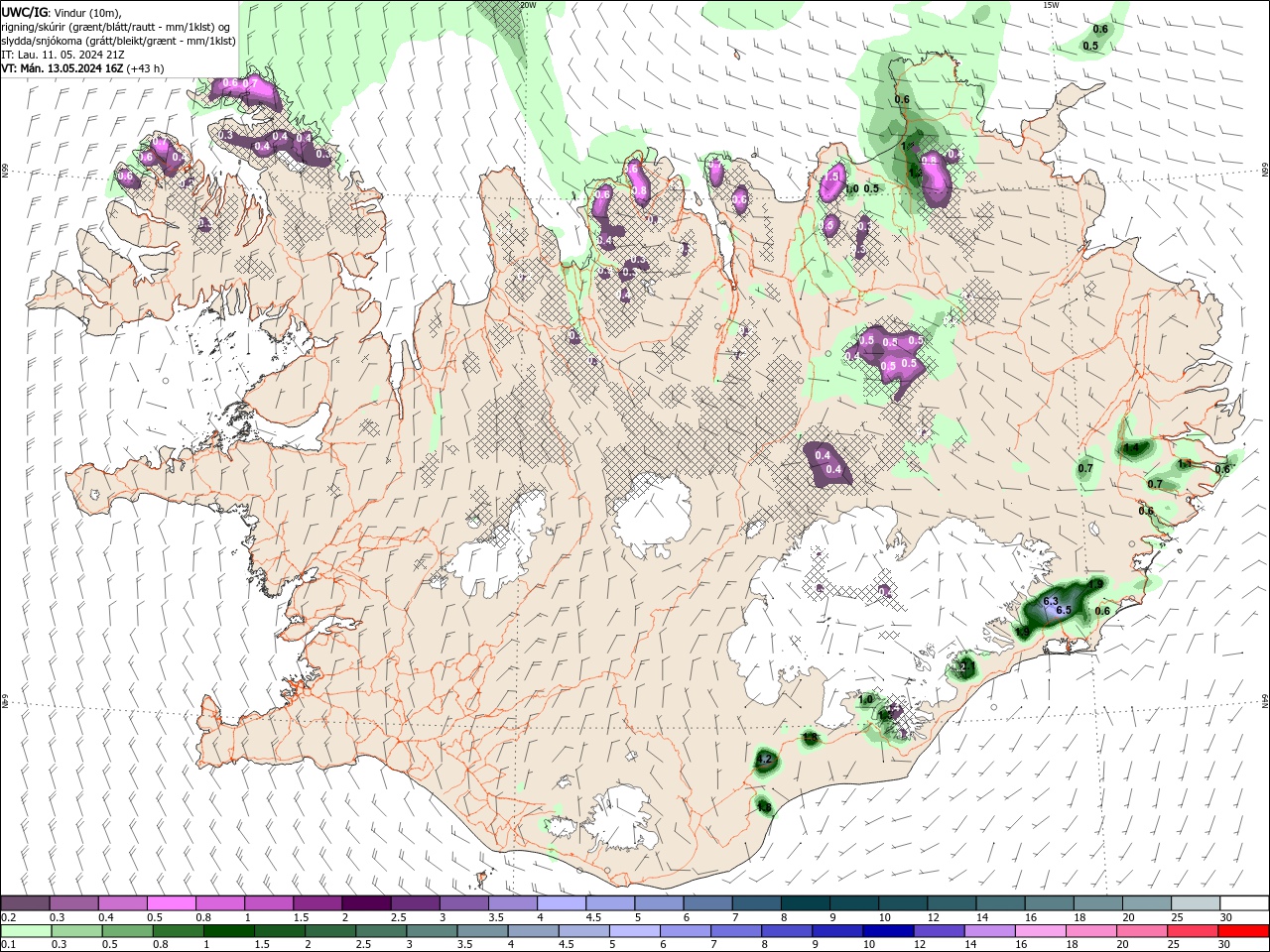Screen dimensions: 1270x952
Task: Select the bright red 30 swatch in the lower row
Action: pyautogui.click(x=1242, y=931)
